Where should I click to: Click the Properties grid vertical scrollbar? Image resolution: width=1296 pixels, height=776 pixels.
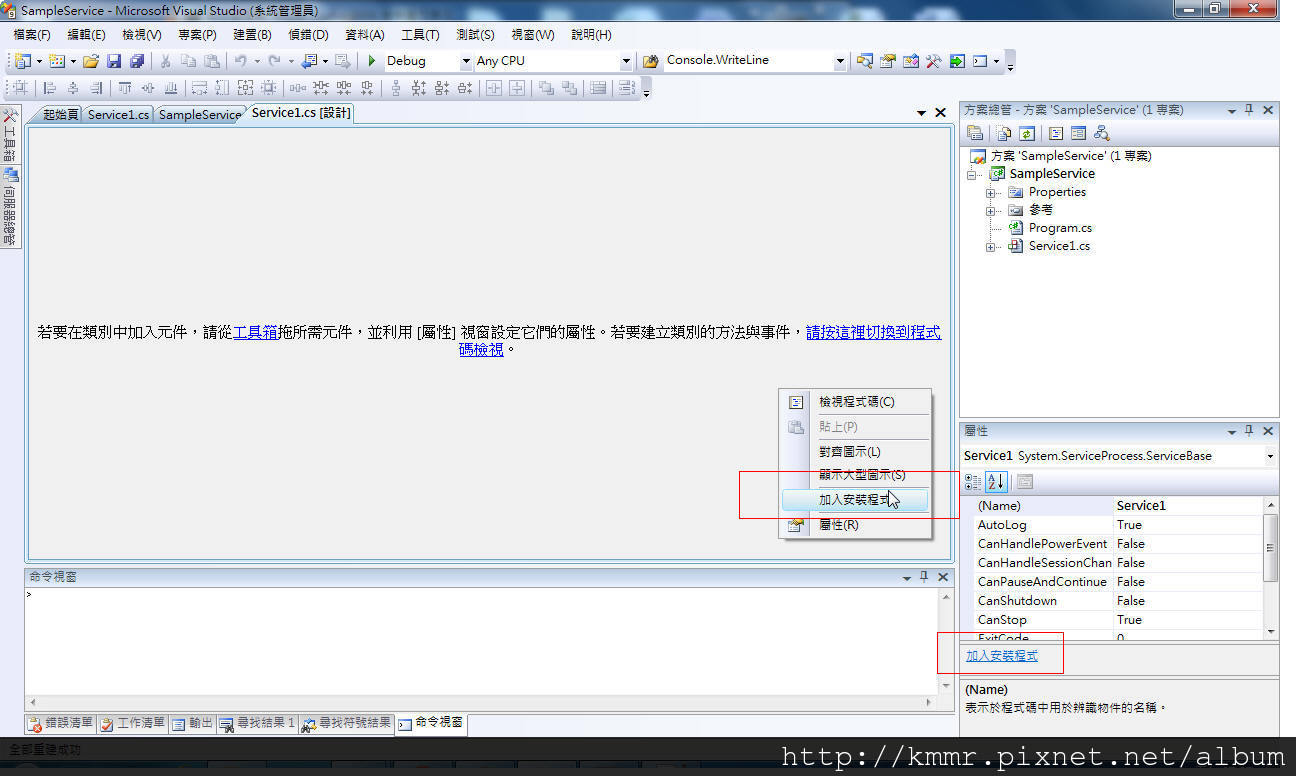coord(1270,569)
